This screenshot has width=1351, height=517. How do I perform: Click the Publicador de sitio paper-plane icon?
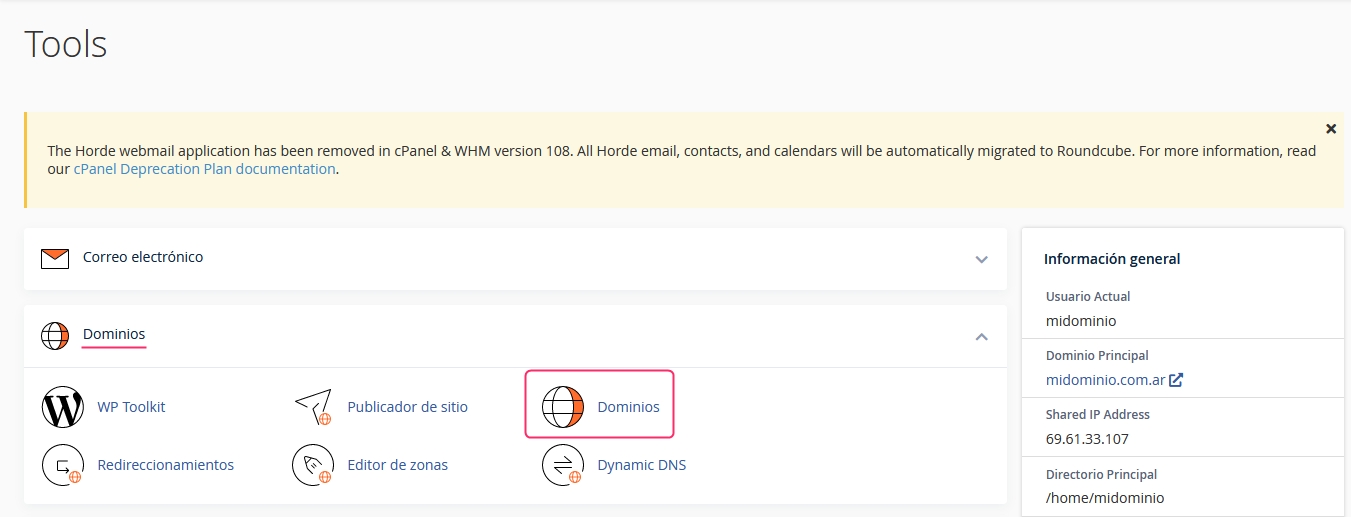[x=312, y=407]
